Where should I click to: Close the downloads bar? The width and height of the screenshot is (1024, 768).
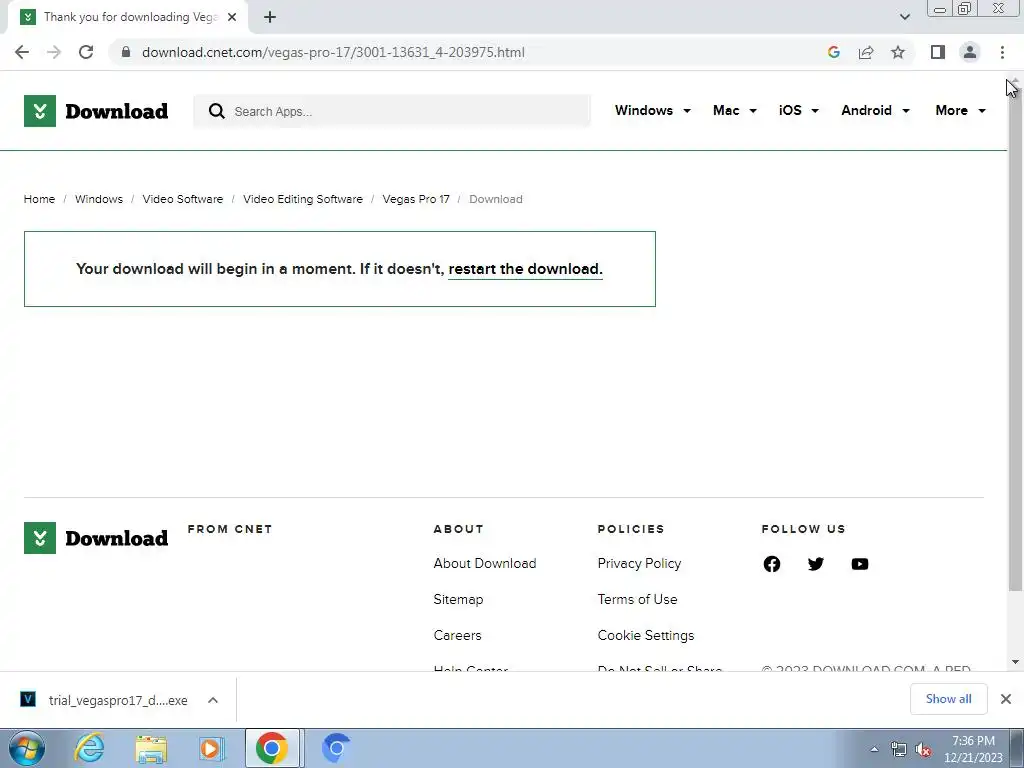tap(1006, 699)
